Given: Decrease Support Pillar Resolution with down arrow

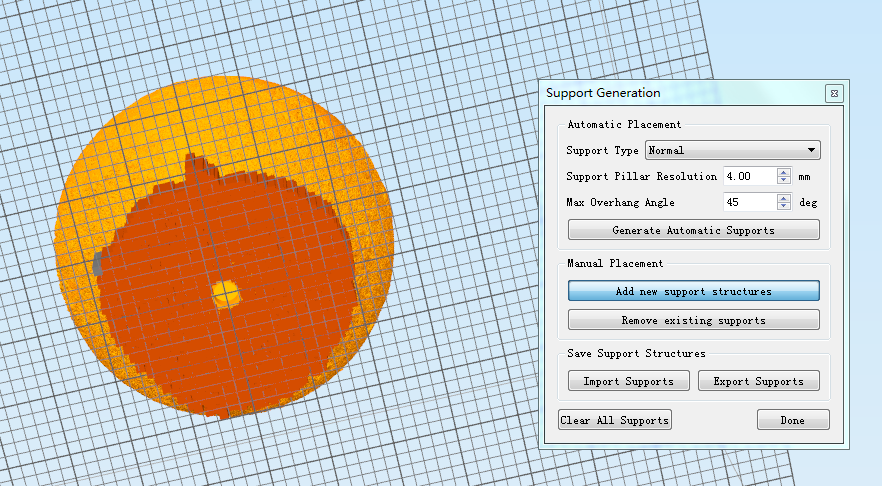Looking at the screenshot, I should [784, 180].
